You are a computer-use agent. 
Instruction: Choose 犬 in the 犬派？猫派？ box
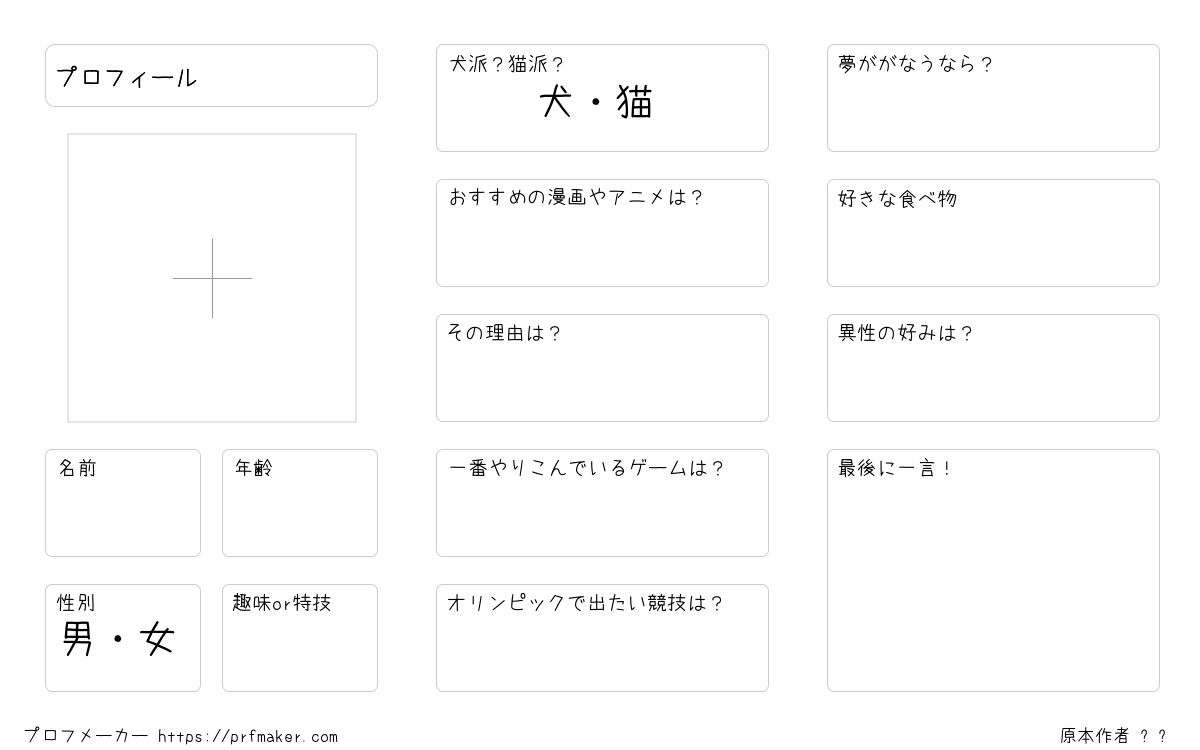click(x=556, y=102)
